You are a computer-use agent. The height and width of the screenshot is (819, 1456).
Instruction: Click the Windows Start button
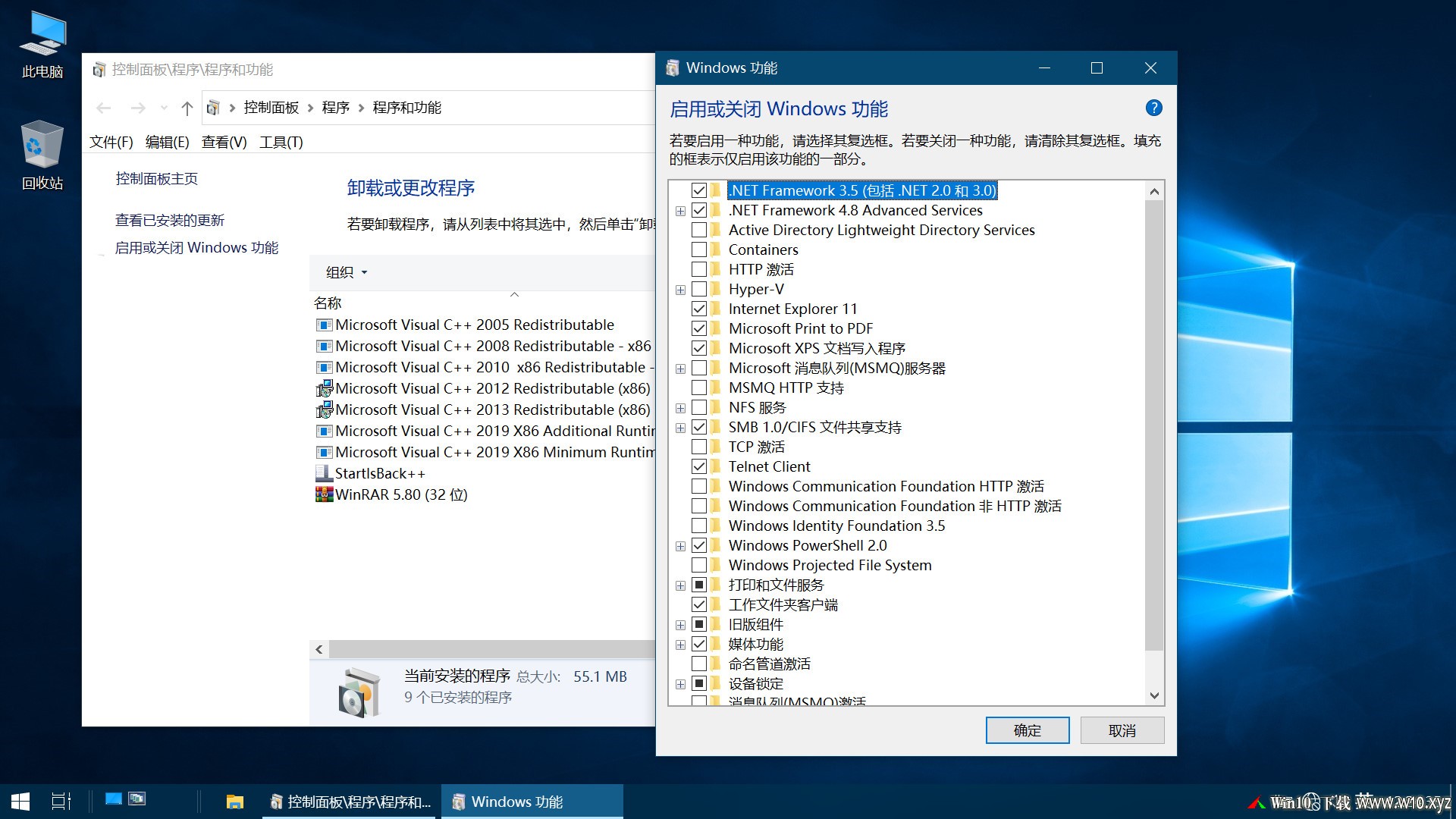click(x=20, y=802)
